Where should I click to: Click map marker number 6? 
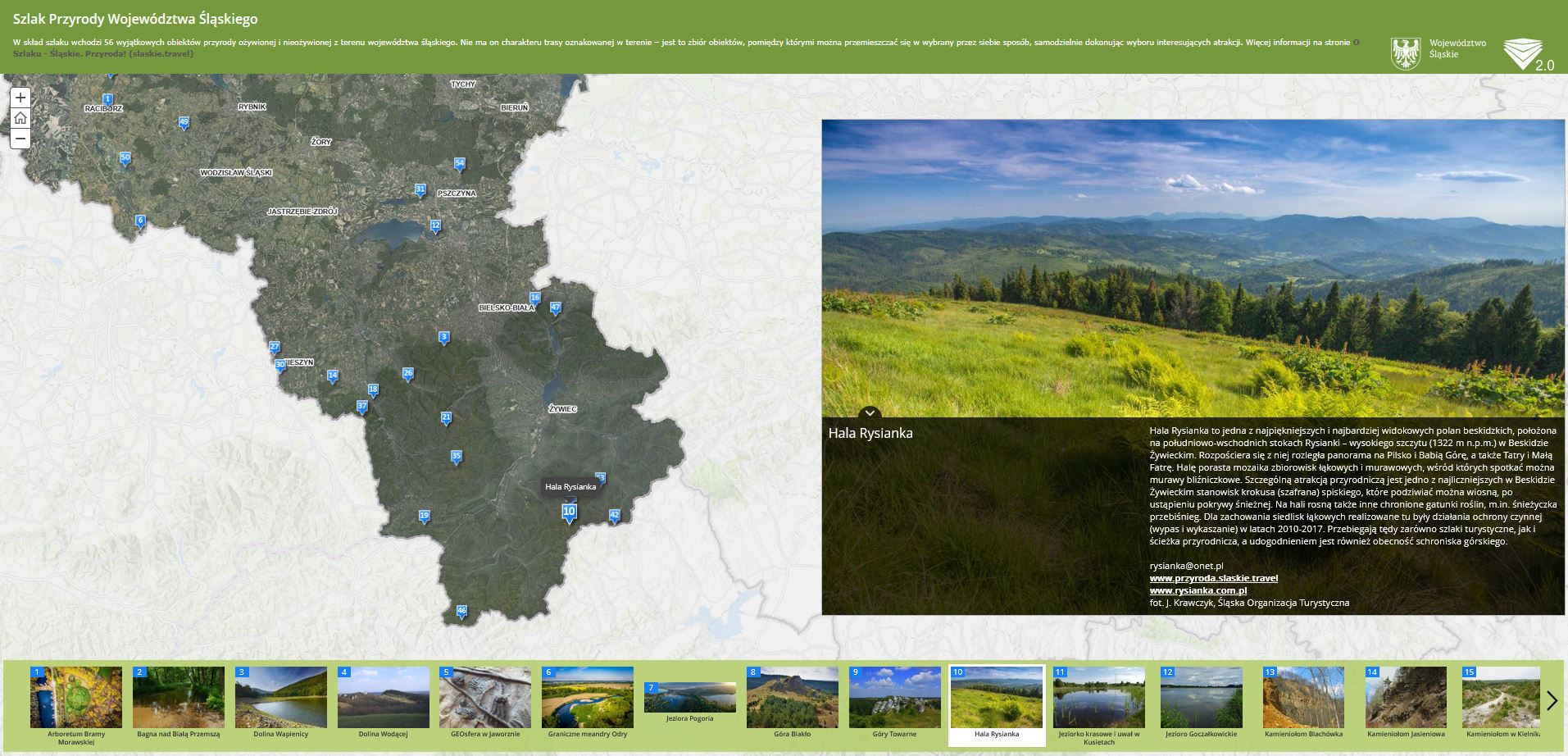[x=140, y=221]
